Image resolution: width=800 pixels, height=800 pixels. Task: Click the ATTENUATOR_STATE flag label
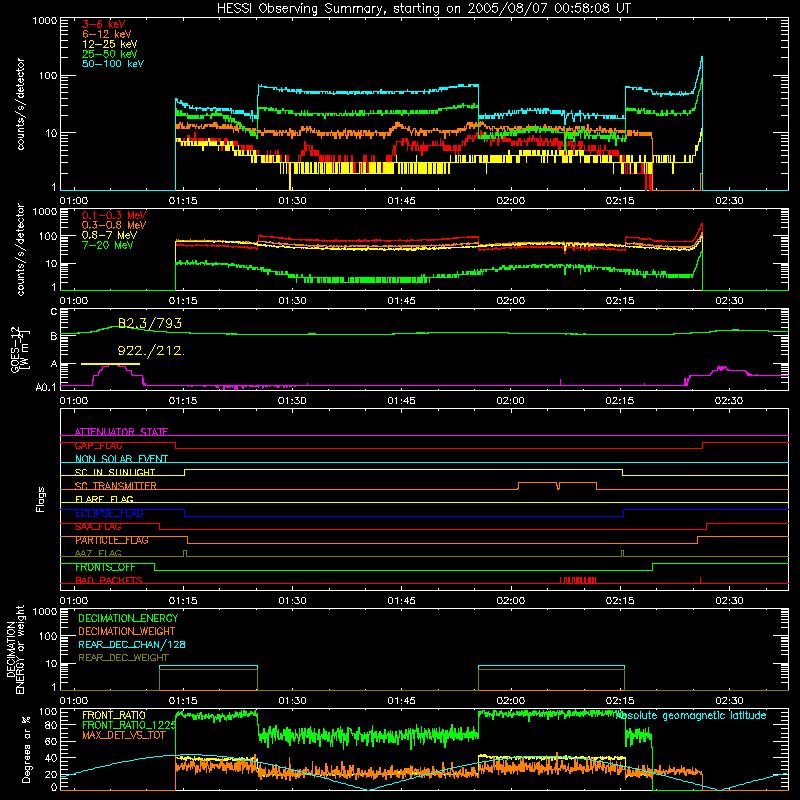[x=121, y=432]
